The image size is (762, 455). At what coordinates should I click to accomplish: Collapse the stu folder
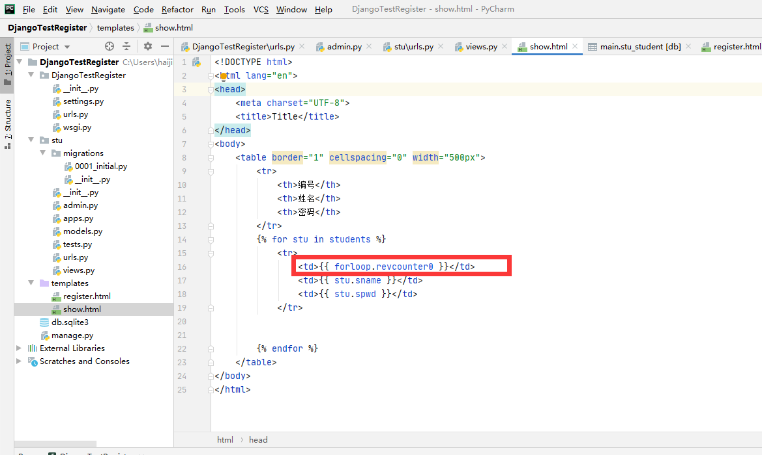tap(31, 140)
